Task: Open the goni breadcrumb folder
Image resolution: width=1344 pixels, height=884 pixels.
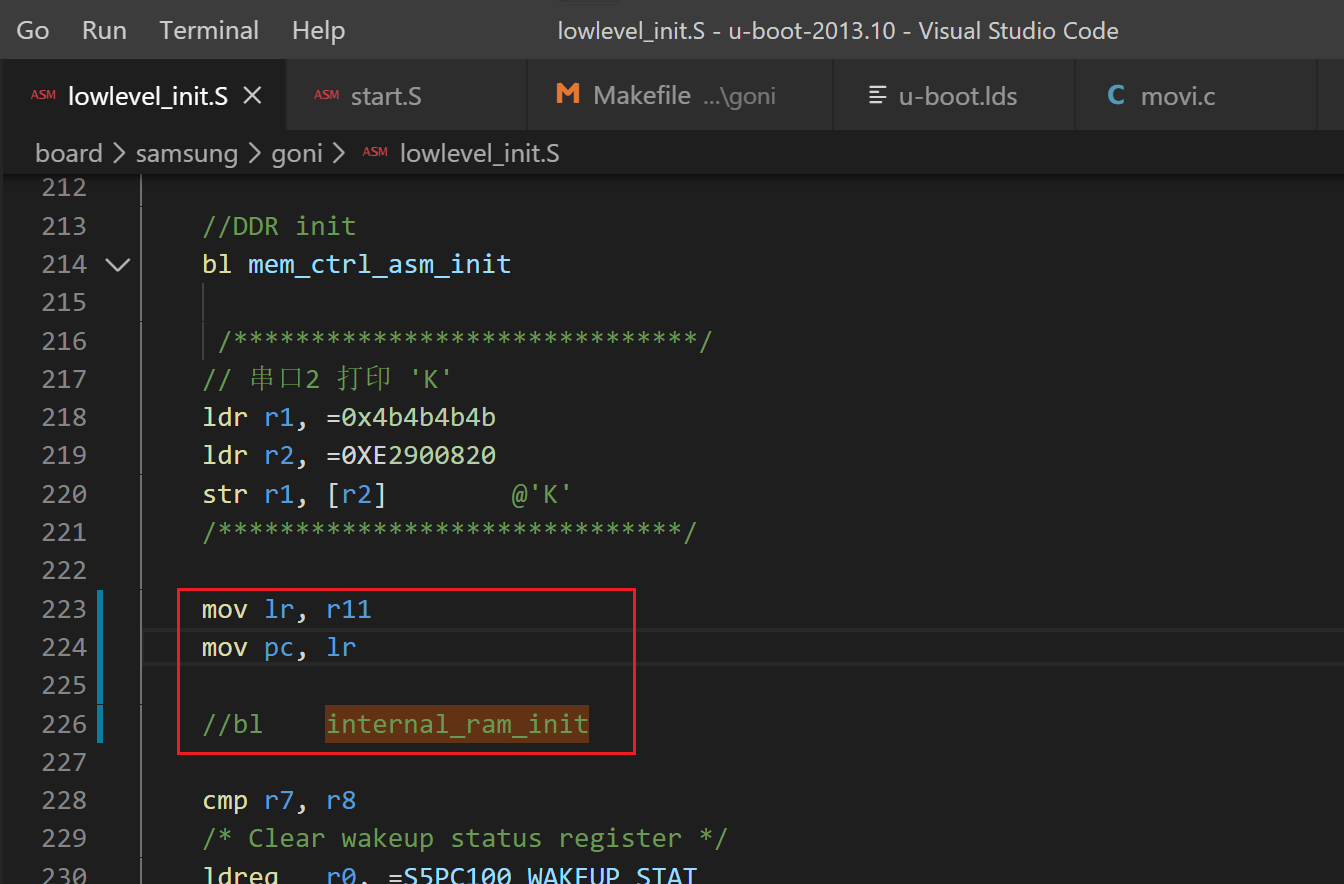Action: click(299, 153)
